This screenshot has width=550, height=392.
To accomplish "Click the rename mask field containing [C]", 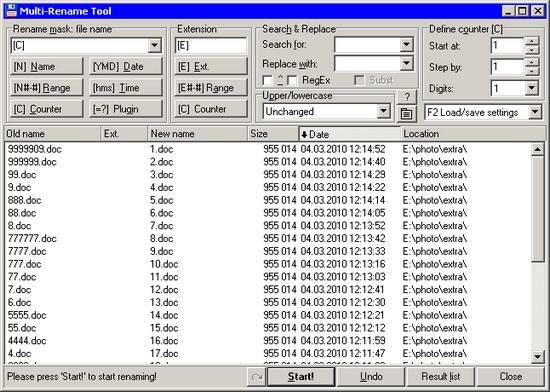I will (x=79, y=46).
